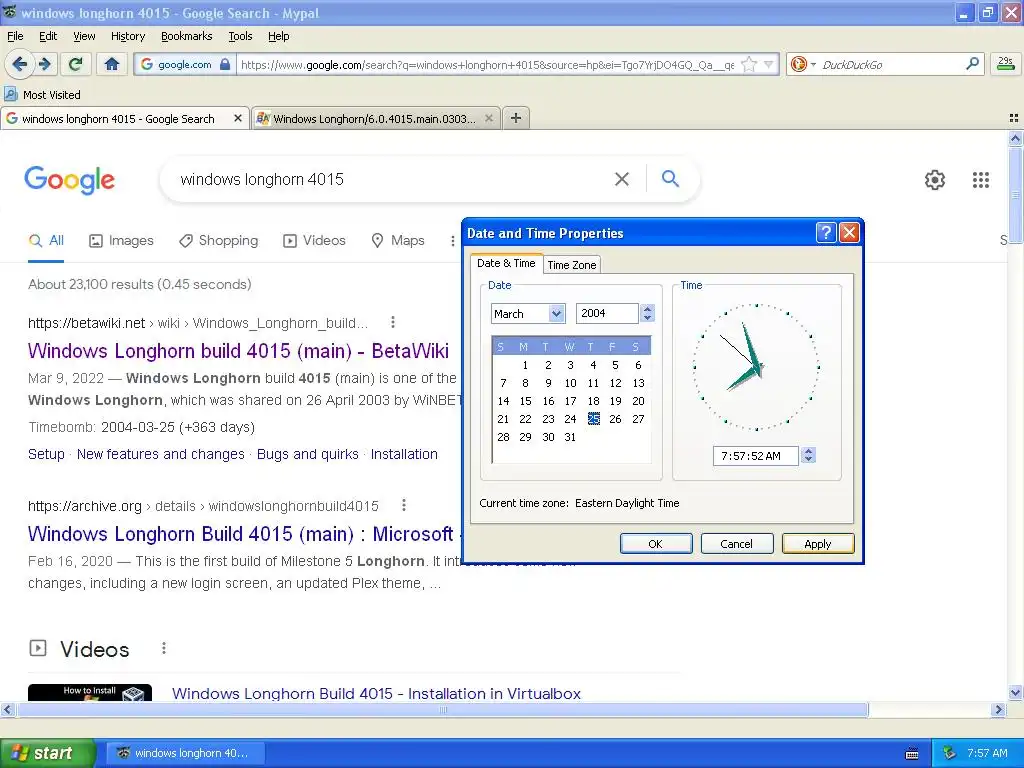This screenshot has height=768, width=1024.
Task: Open the Tools menu
Action: (x=240, y=36)
